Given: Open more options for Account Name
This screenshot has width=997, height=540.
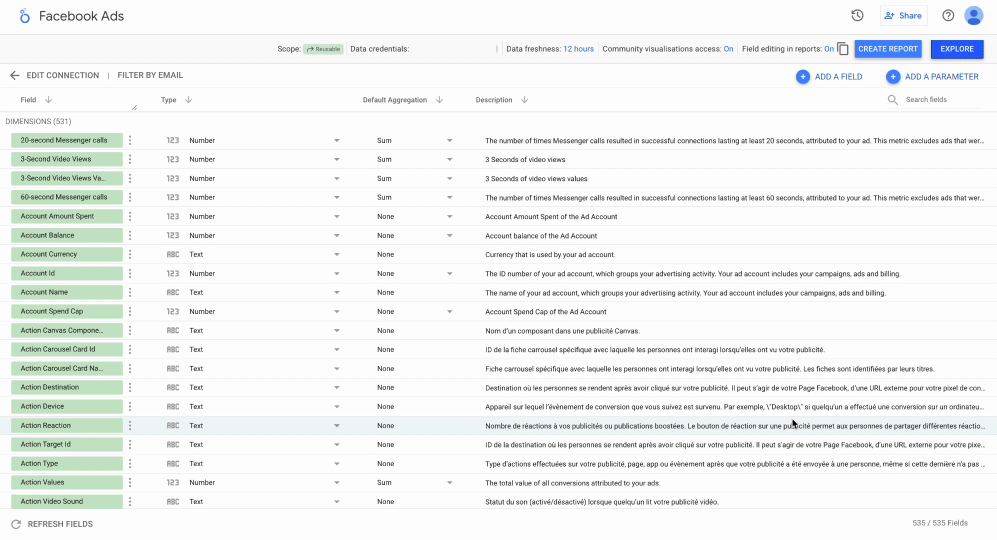Looking at the screenshot, I should tap(130, 292).
